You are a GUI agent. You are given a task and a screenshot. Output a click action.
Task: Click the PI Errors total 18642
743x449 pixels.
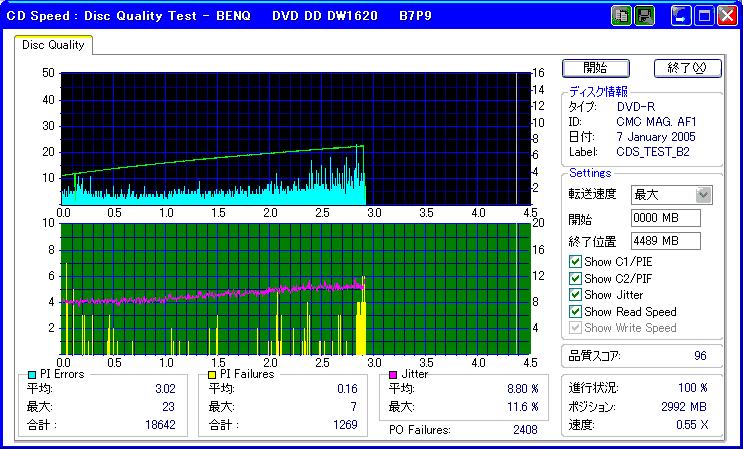[x=160, y=424]
